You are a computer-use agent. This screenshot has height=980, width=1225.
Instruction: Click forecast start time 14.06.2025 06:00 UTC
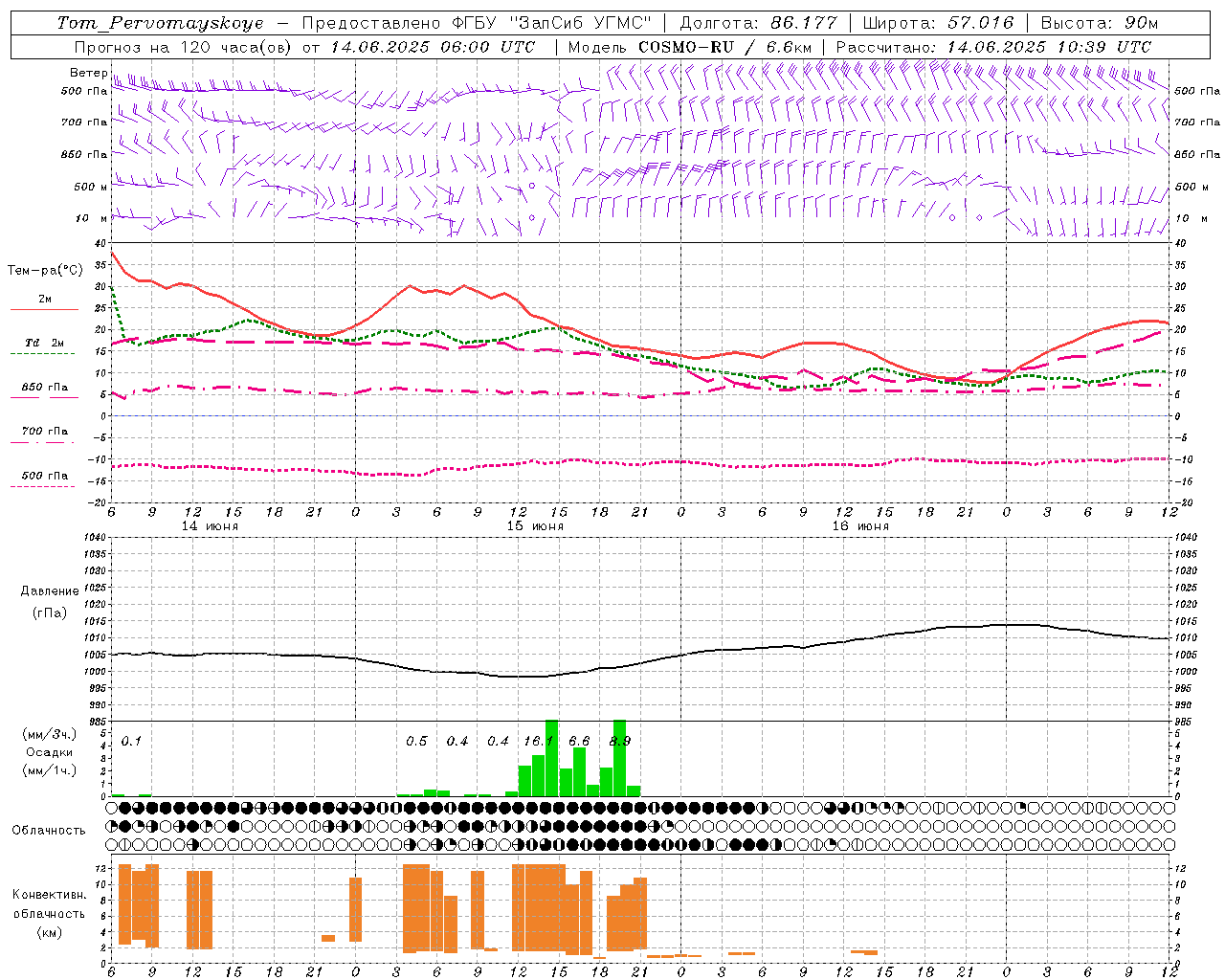[x=434, y=47]
